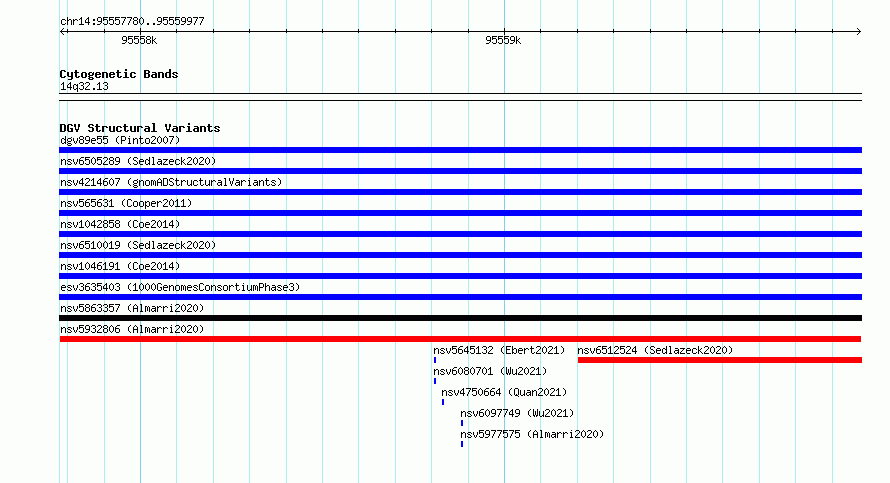This screenshot has height=483, width=890.
Task: Select the small blue mark under nsv6097749 (Wu2021)
Action: (462, 423)
